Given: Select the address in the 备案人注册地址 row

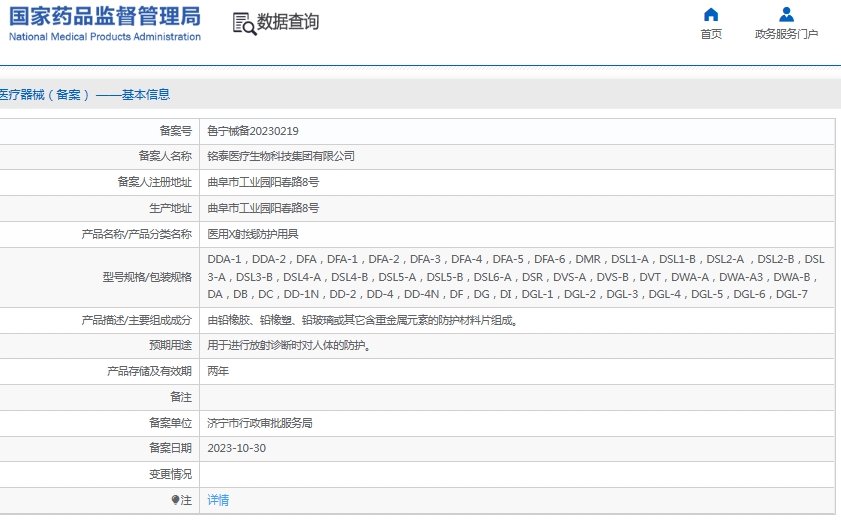Looking at the screenshot, I should 263,182.
